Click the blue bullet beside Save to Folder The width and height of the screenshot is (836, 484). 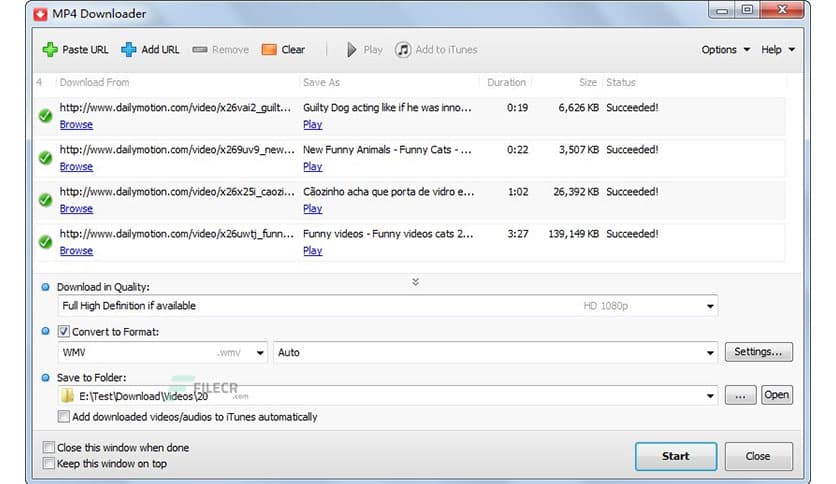(x=45, y=377)
